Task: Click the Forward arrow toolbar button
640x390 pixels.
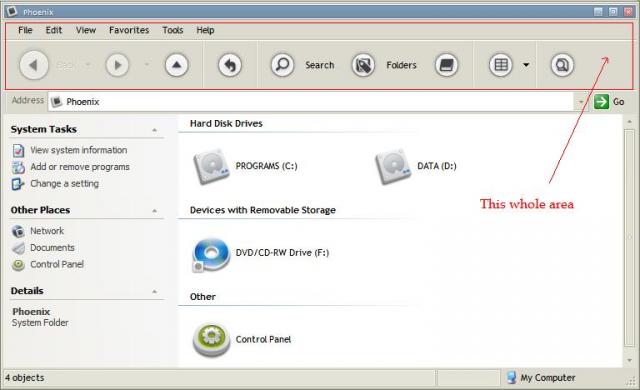Action: [117, 65]
